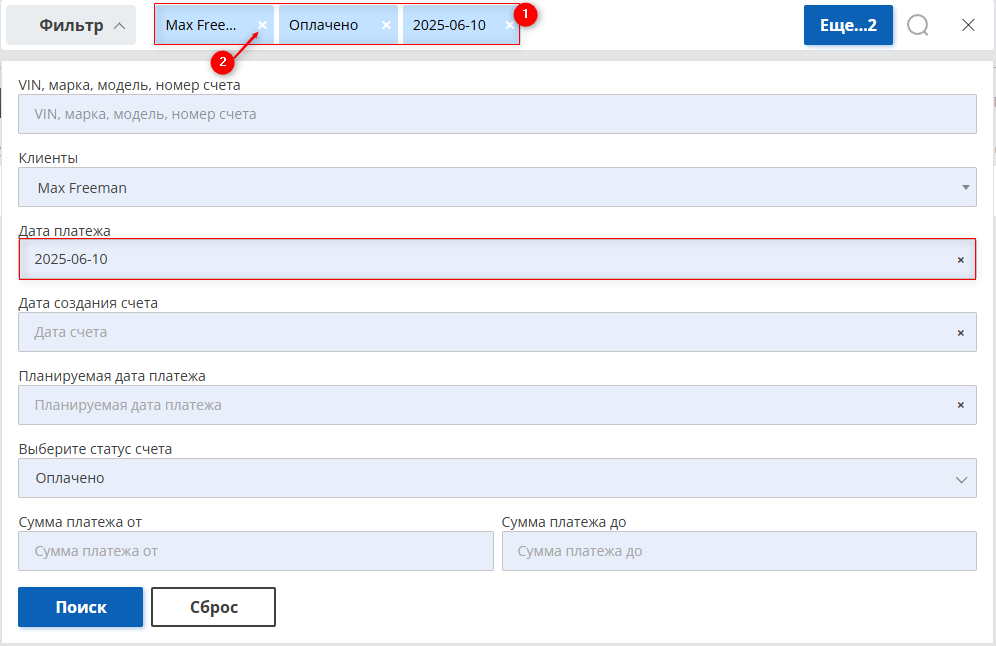Remove the Max Free... filter chip

click(262, 25)
